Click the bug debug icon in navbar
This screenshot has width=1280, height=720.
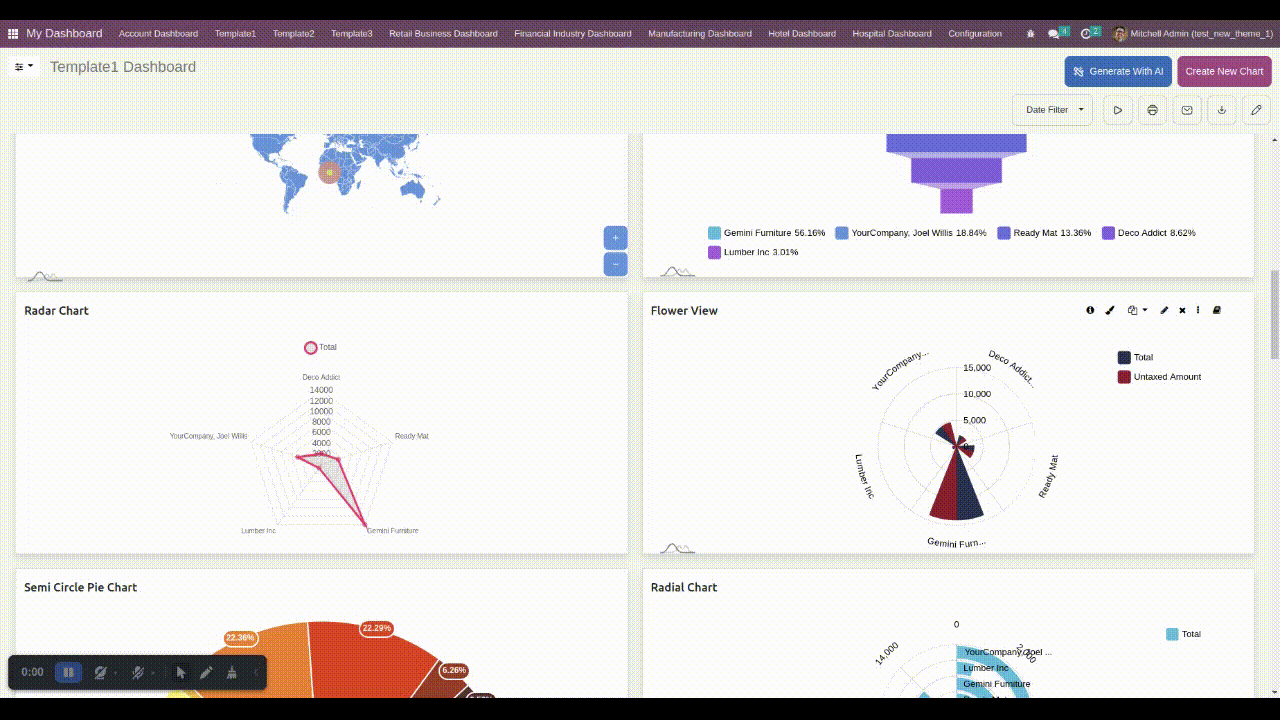click(1031, 33)
